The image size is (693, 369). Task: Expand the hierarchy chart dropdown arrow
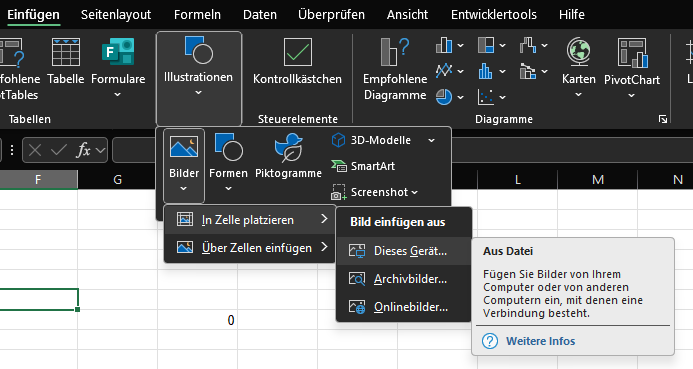click(x=503, y=45)
